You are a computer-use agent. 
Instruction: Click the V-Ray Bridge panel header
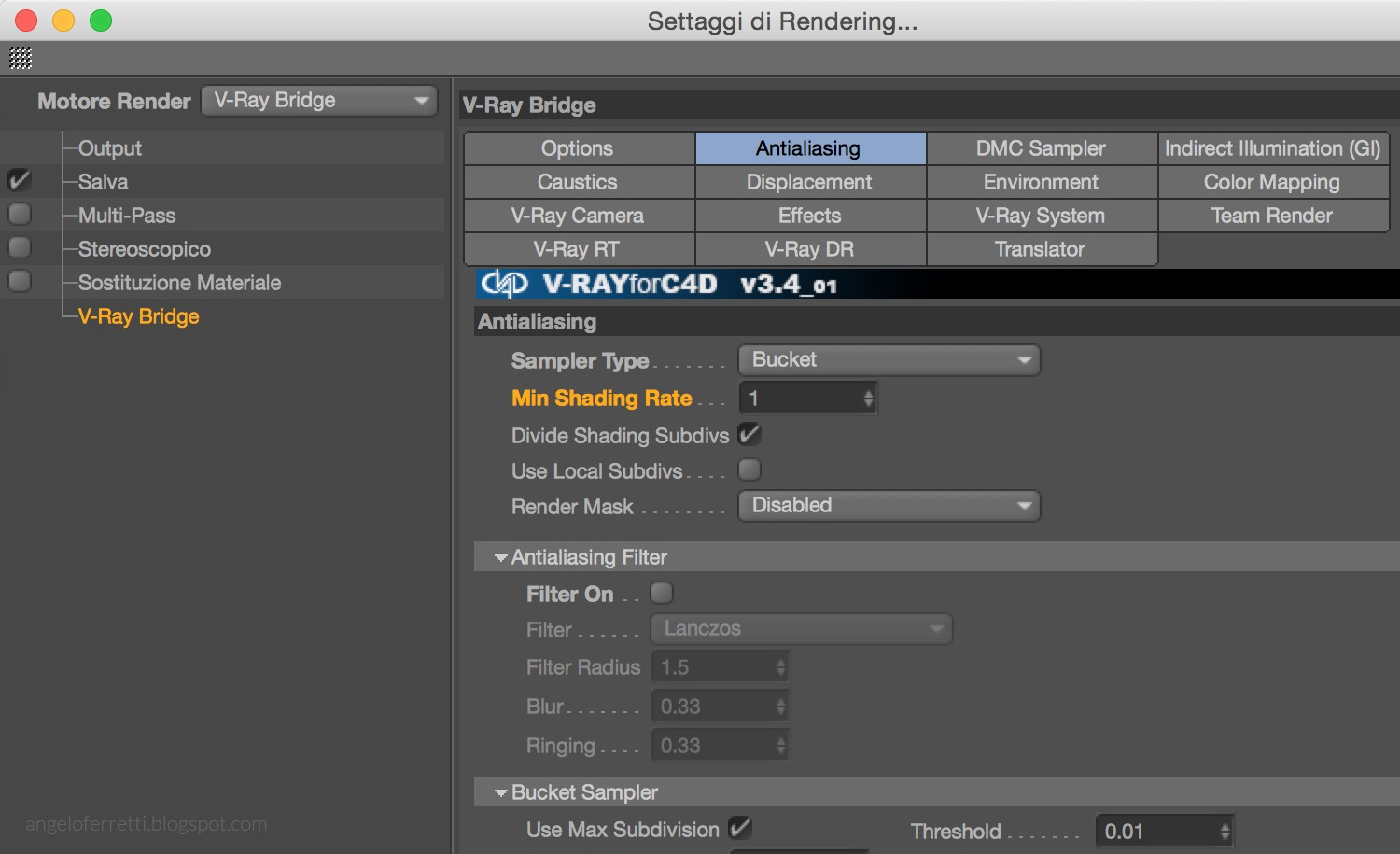point(931,105)
